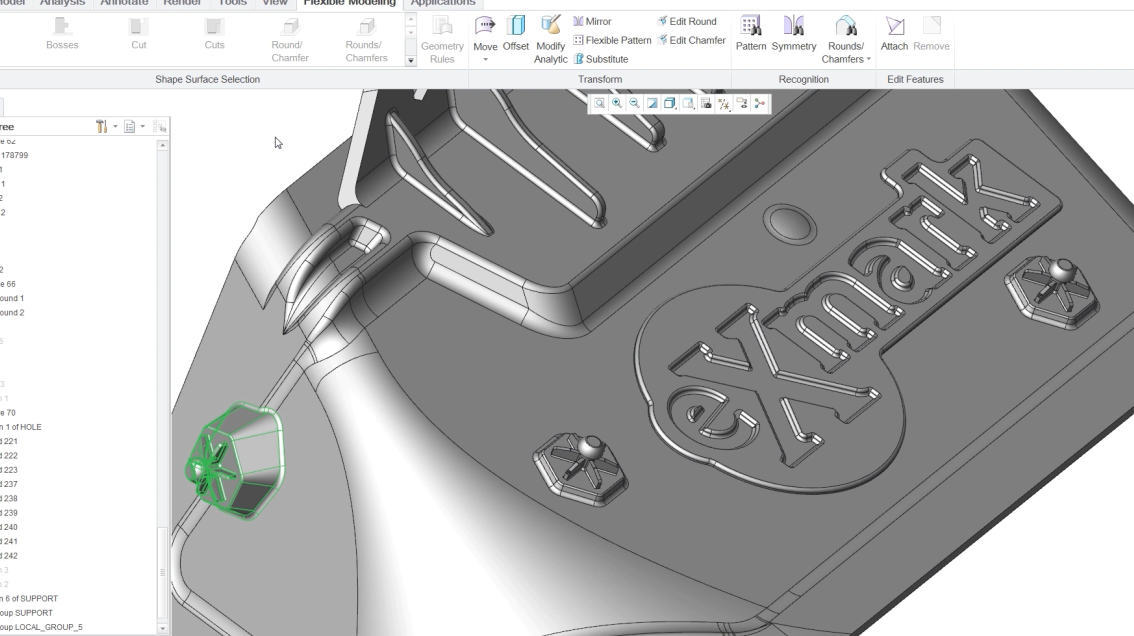This screenshot has width=1134, height=636.
Task: Open Geometry Rules
Action: pos(442,41)
